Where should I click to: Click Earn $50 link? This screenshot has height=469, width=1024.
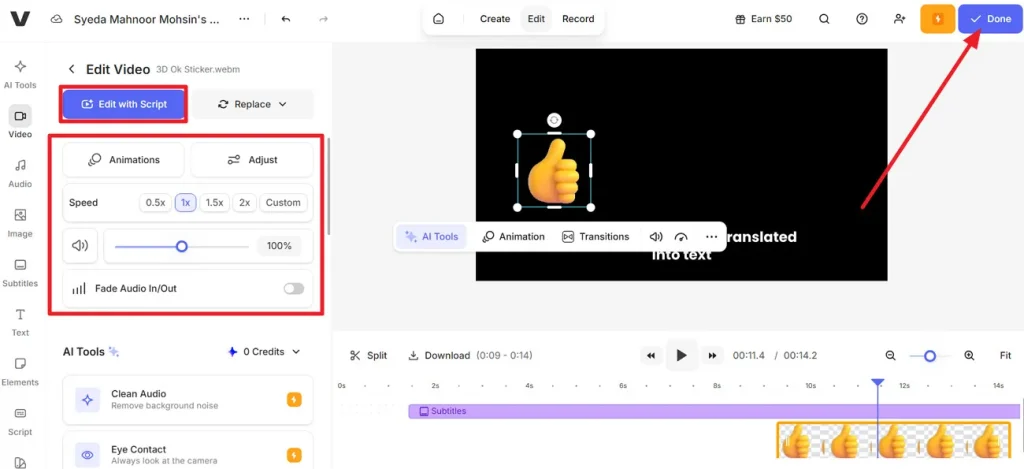pyautogui.click(x=763, y=19)
